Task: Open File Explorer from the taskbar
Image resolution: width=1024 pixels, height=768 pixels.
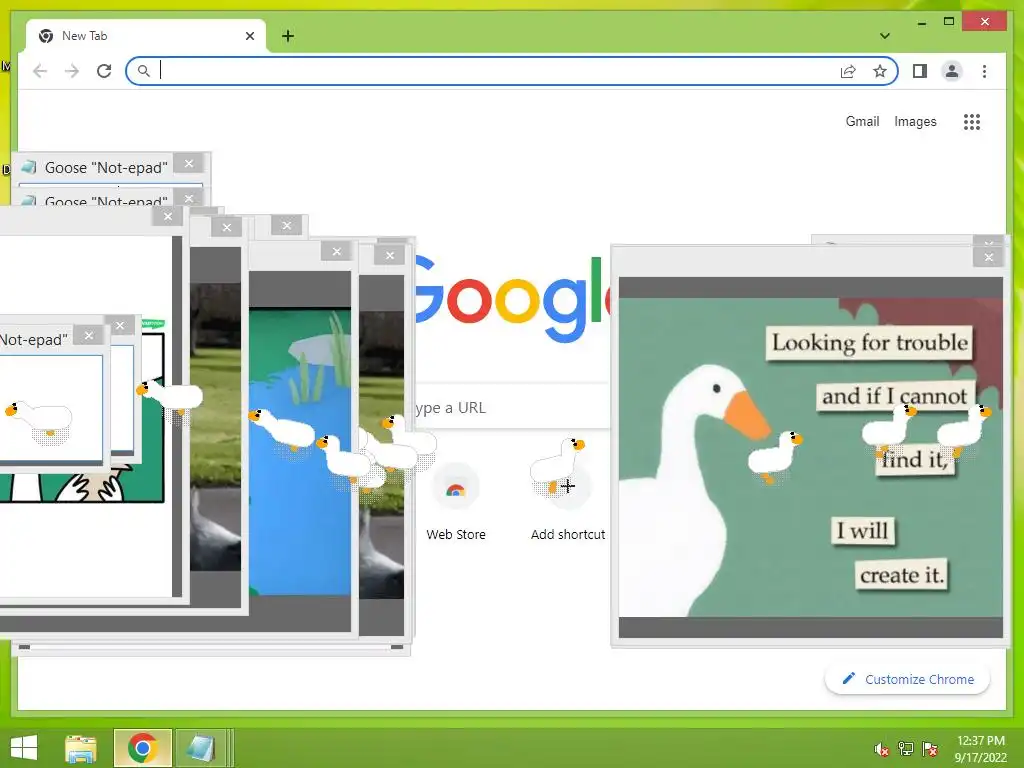Action: pyautogui.click(x=81, y=748)
